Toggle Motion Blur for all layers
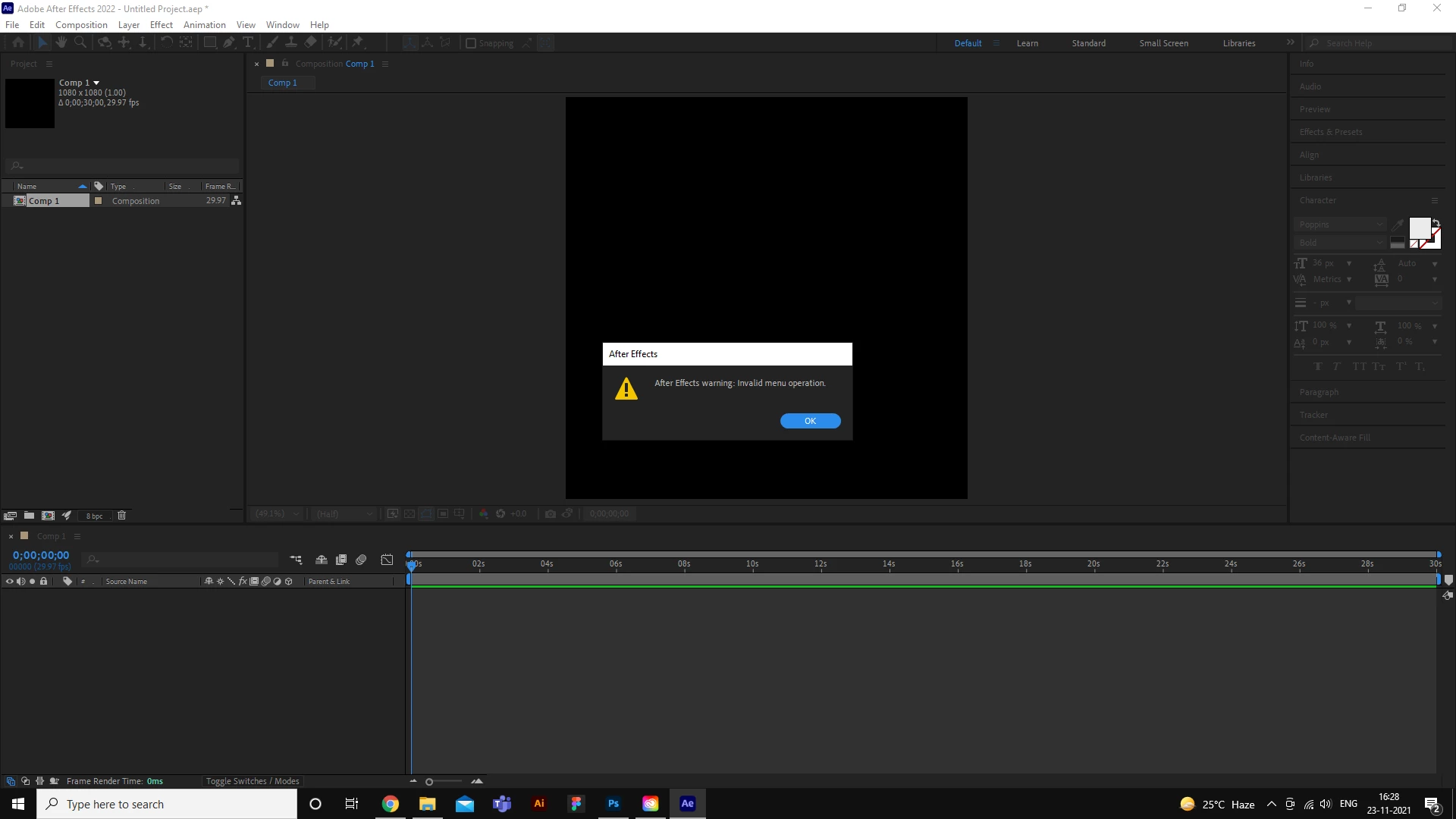Screen dimensions: 1456x819 click(x=361, y=560)
